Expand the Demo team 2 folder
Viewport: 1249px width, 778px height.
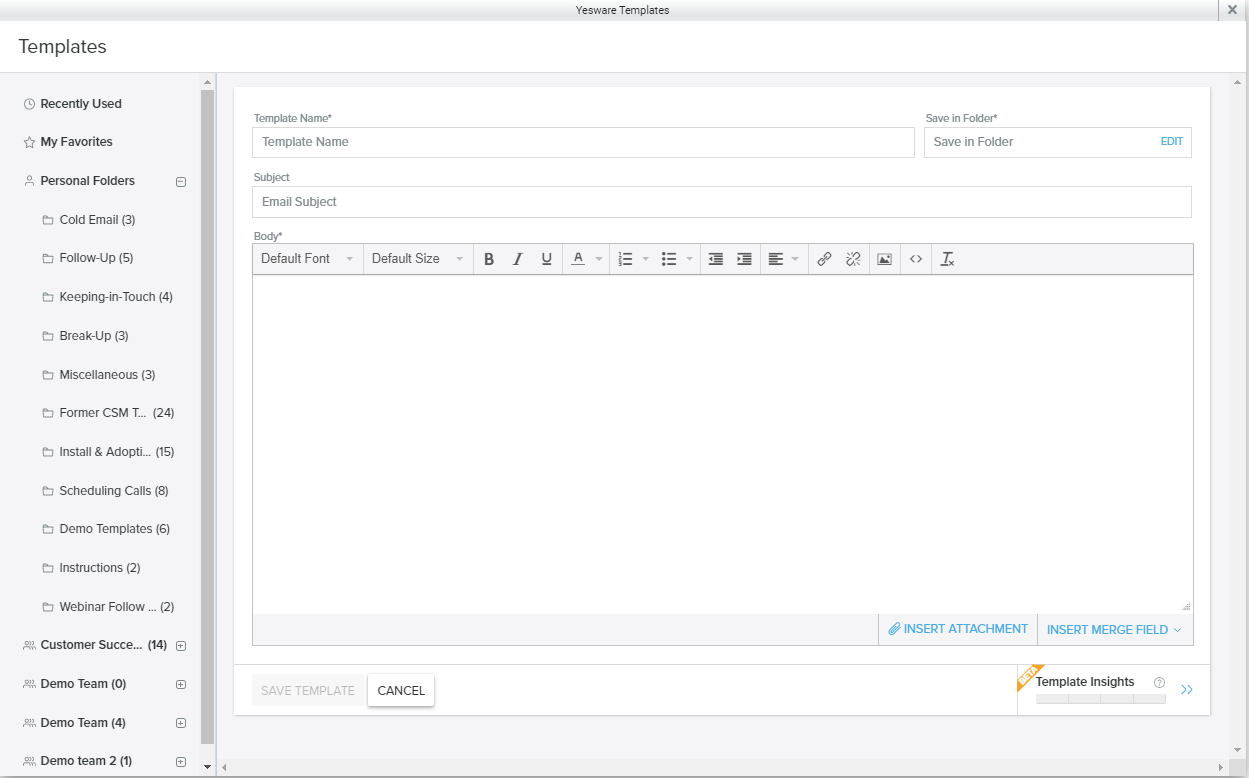pos(181,761)
